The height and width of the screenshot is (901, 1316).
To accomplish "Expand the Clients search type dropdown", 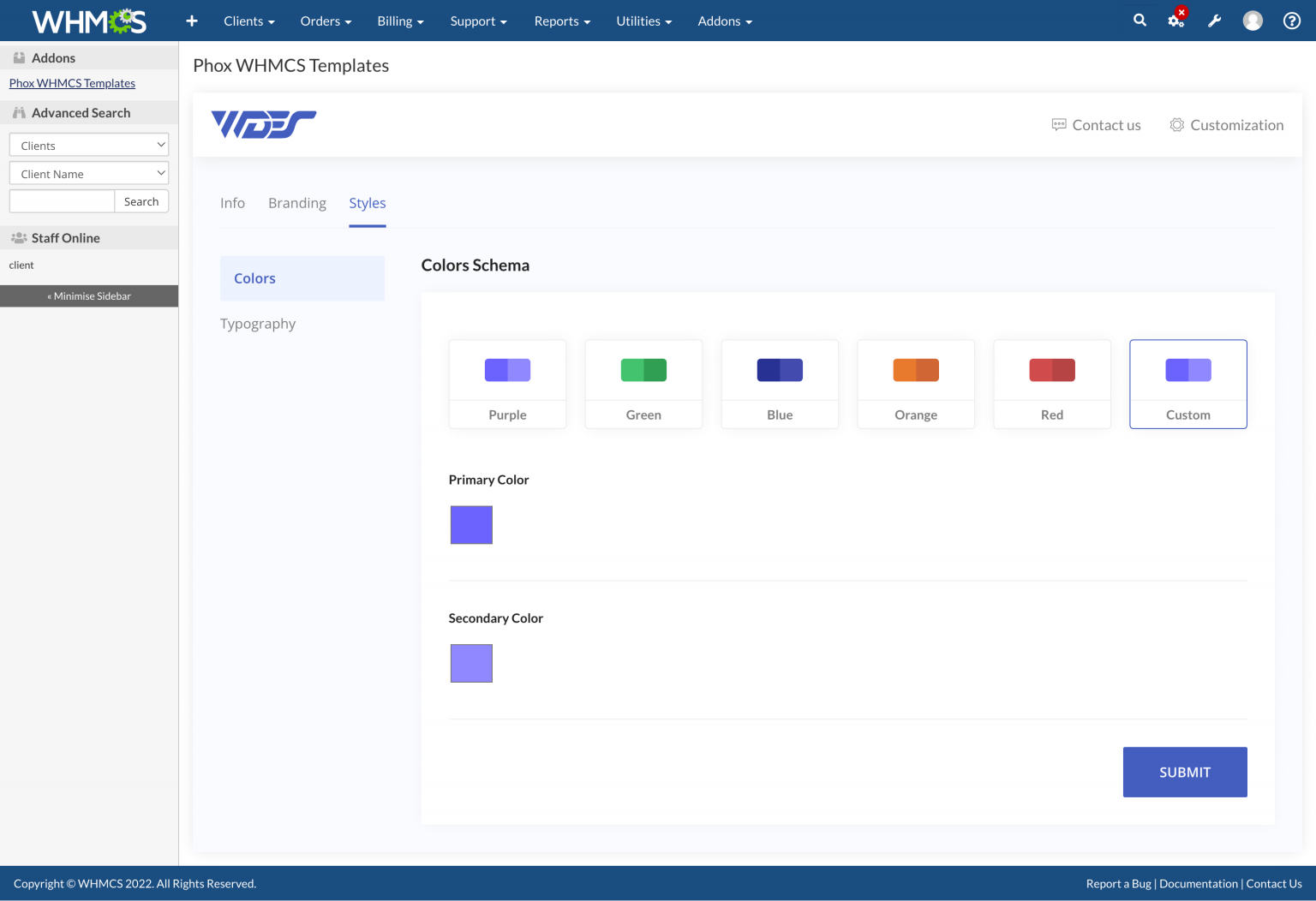I will [89, 145].
